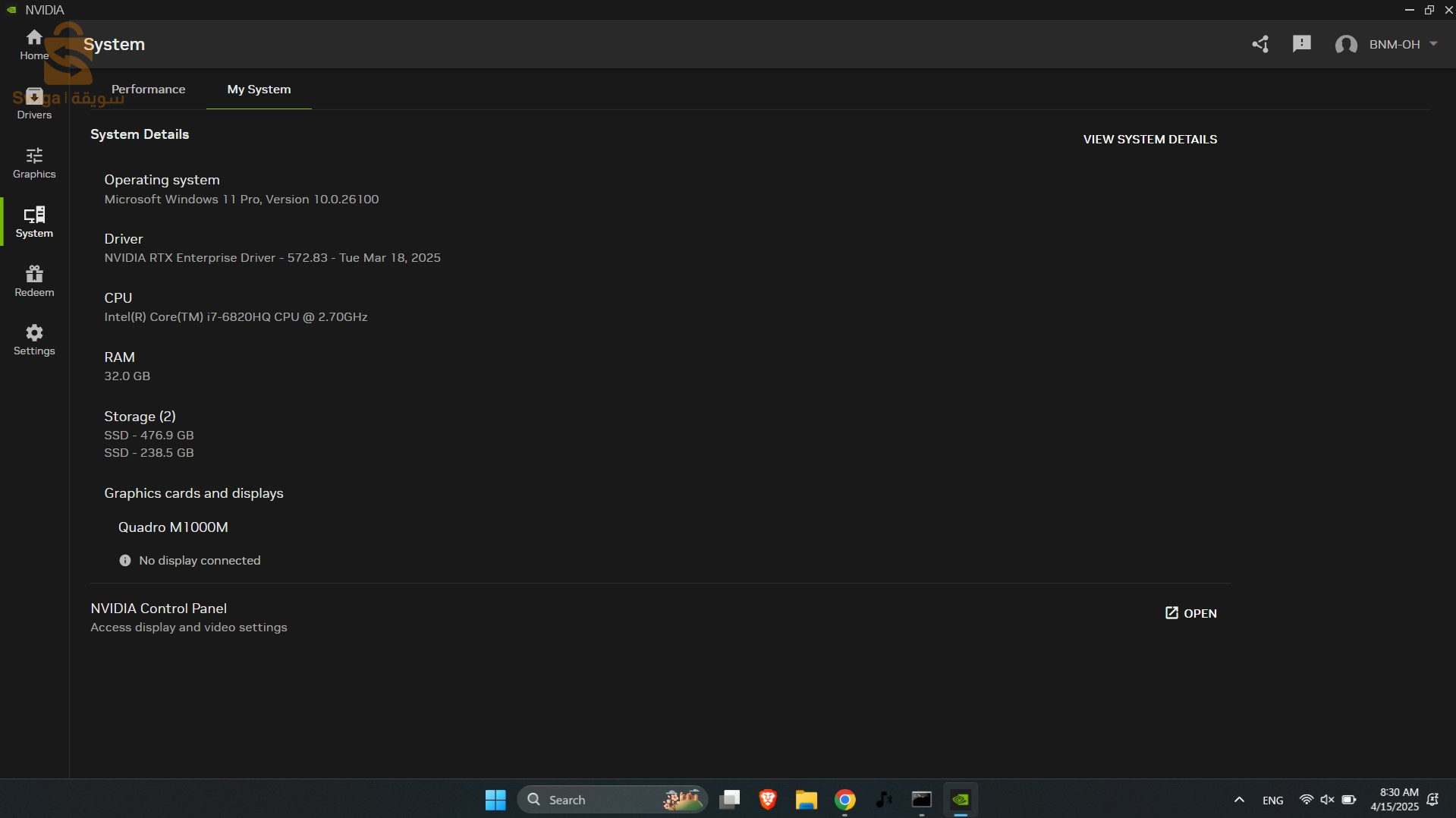Open the NVIDIA app Settings

click(34, 340)
